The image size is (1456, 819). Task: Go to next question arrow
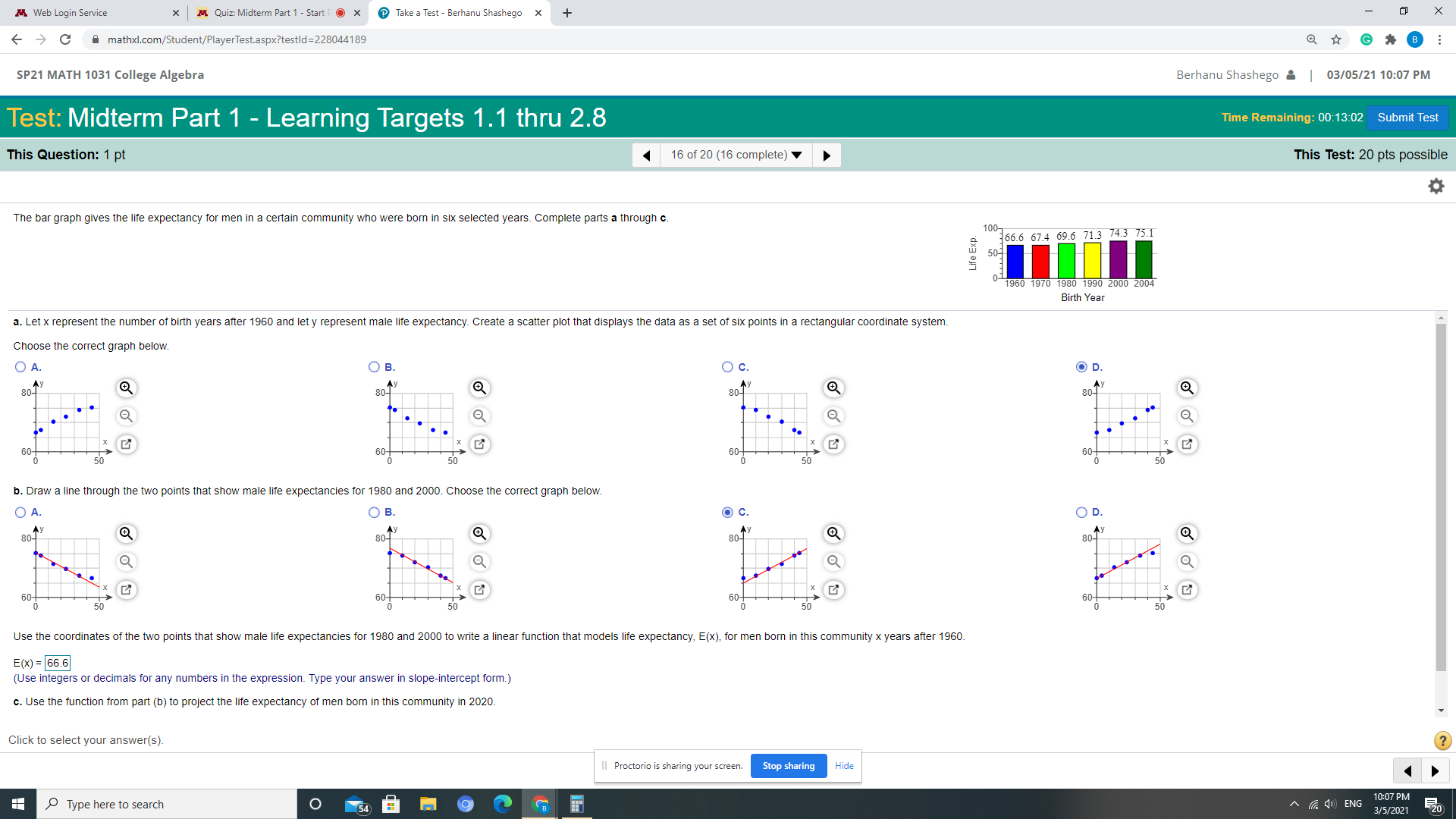pyautogui.click(x=827, y=155)
